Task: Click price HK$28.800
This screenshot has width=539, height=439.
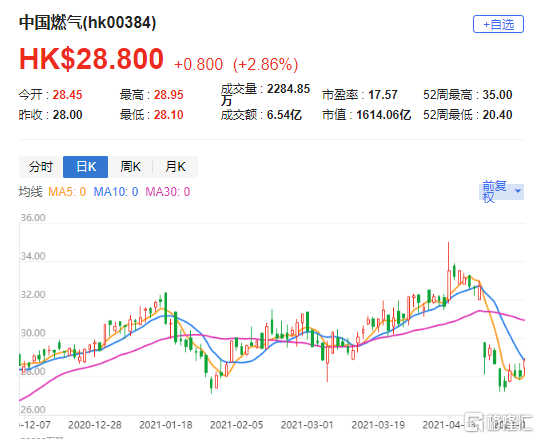Action: point(91,59)
